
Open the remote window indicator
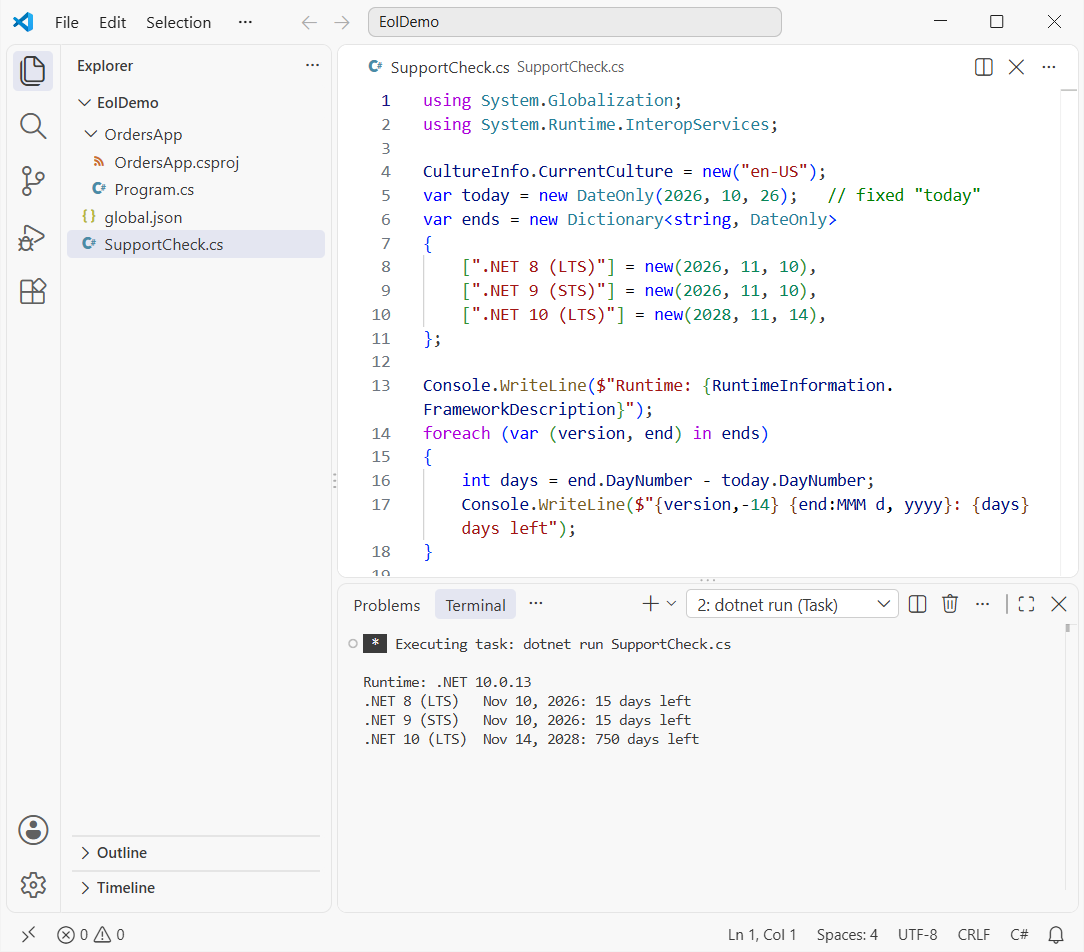[28, 935]
